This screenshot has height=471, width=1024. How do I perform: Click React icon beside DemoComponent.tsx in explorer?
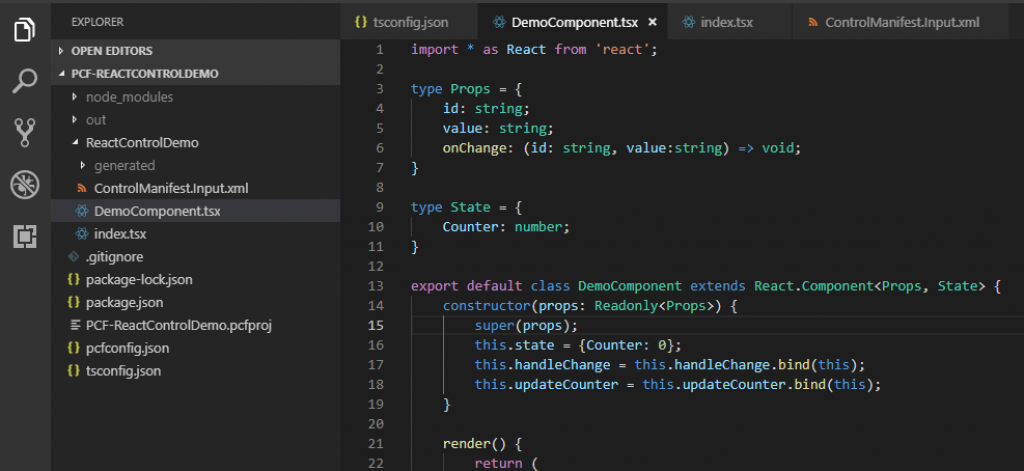pos(82,211)
